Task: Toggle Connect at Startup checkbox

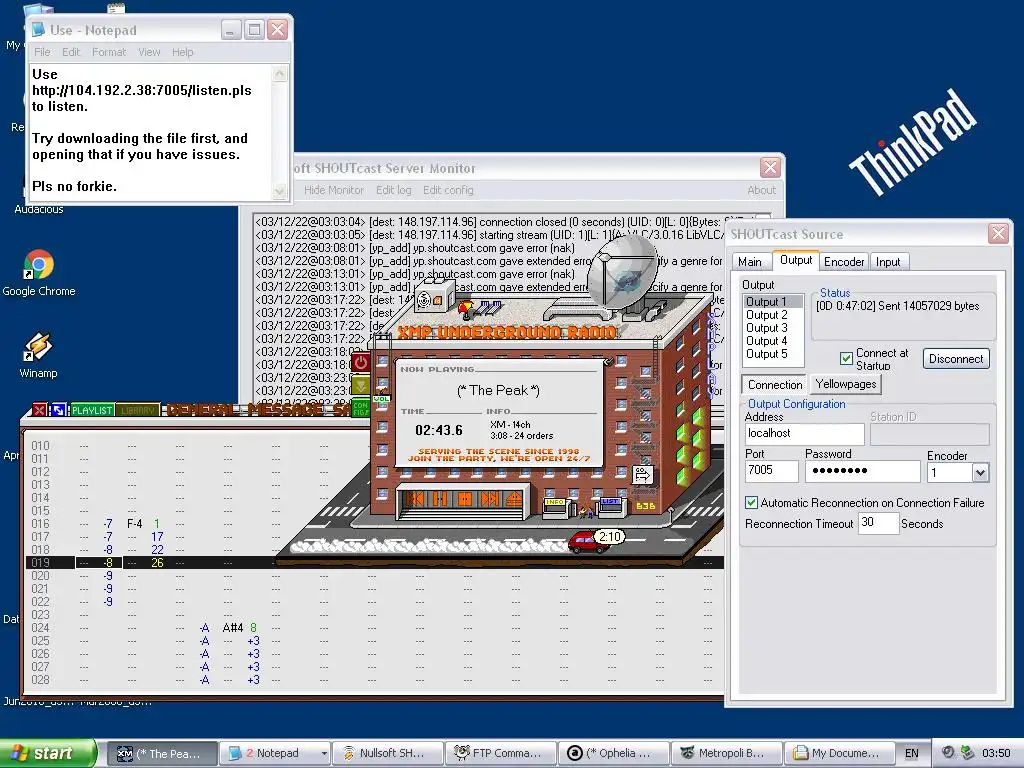Action: 846,358
